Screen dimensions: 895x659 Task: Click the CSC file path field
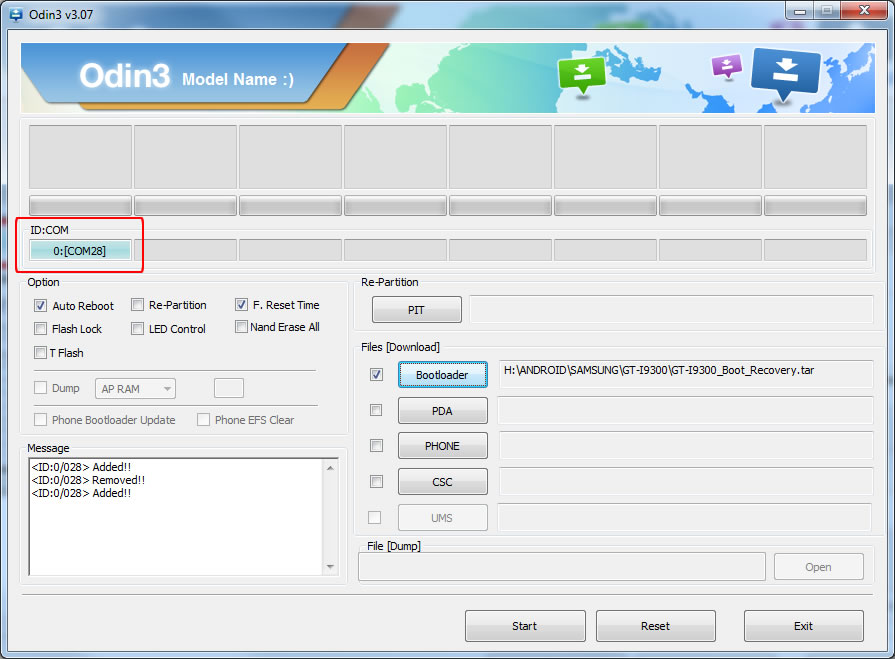[686, 482]
